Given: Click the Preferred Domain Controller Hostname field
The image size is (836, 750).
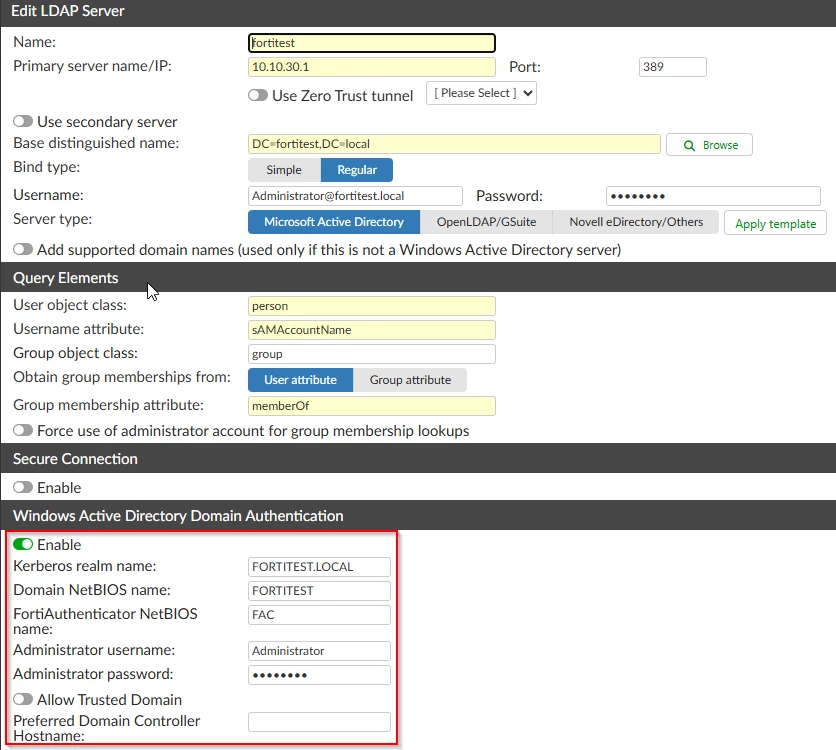Looking at the screenshot, I should [x=319, y=722].
